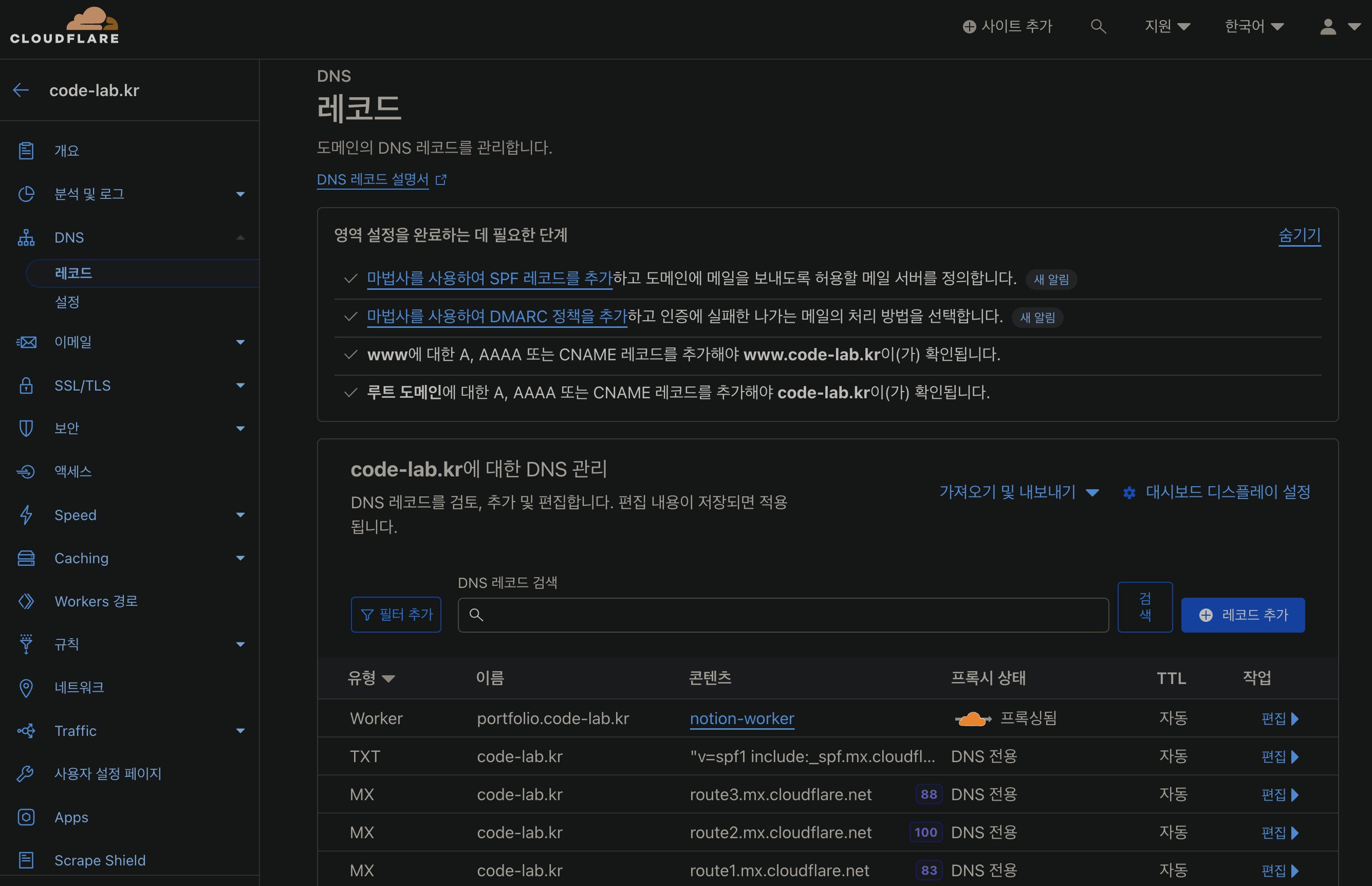Select 설정 under DNS in the sidebar

[x=67, y=302]
